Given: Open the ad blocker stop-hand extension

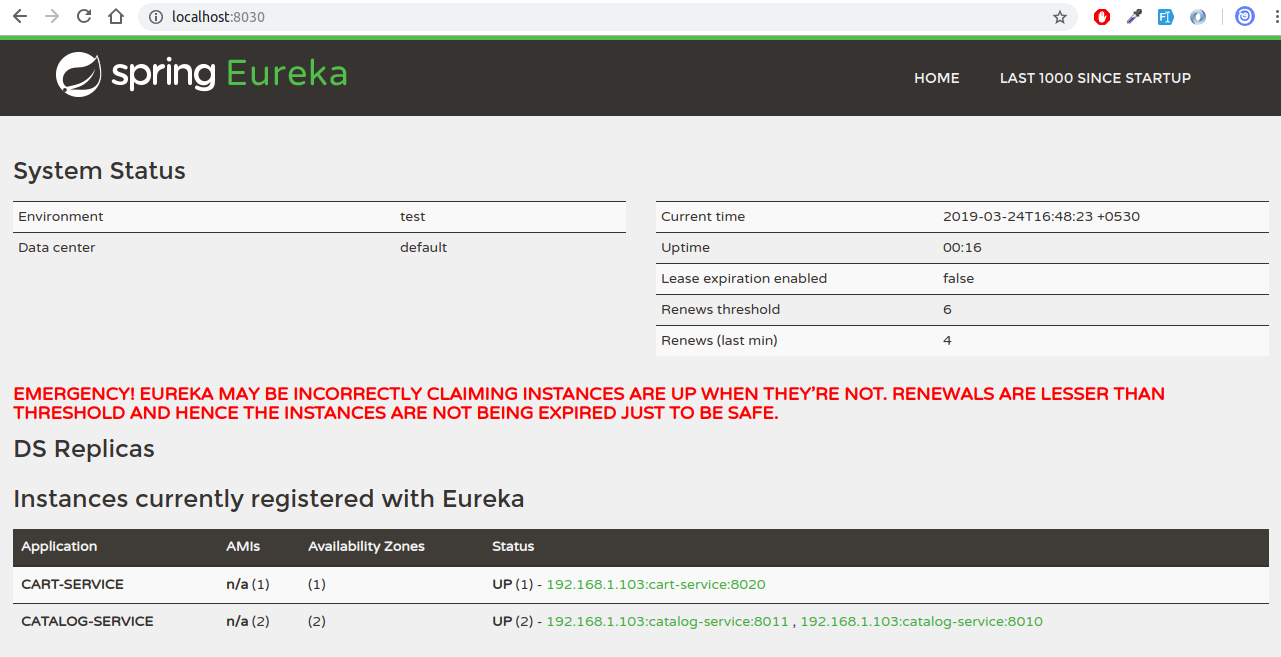Looking at the screenshot, I should pos(1101,16).
